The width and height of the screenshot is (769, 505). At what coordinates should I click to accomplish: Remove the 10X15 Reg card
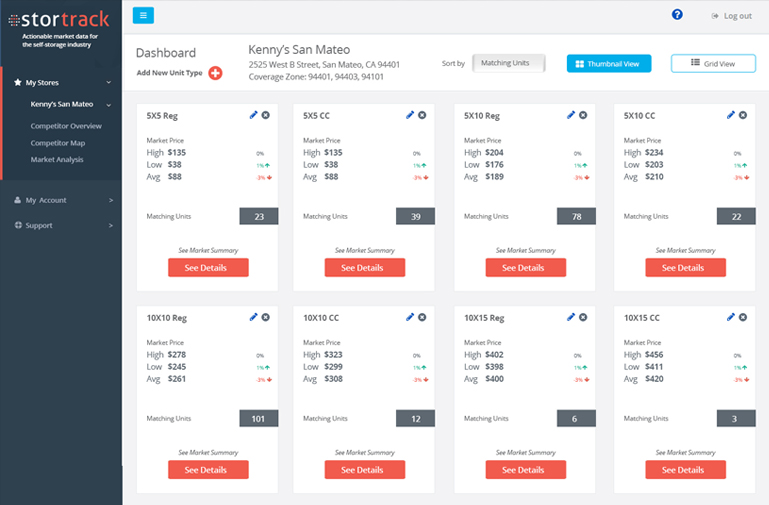(x=583, y=317)
